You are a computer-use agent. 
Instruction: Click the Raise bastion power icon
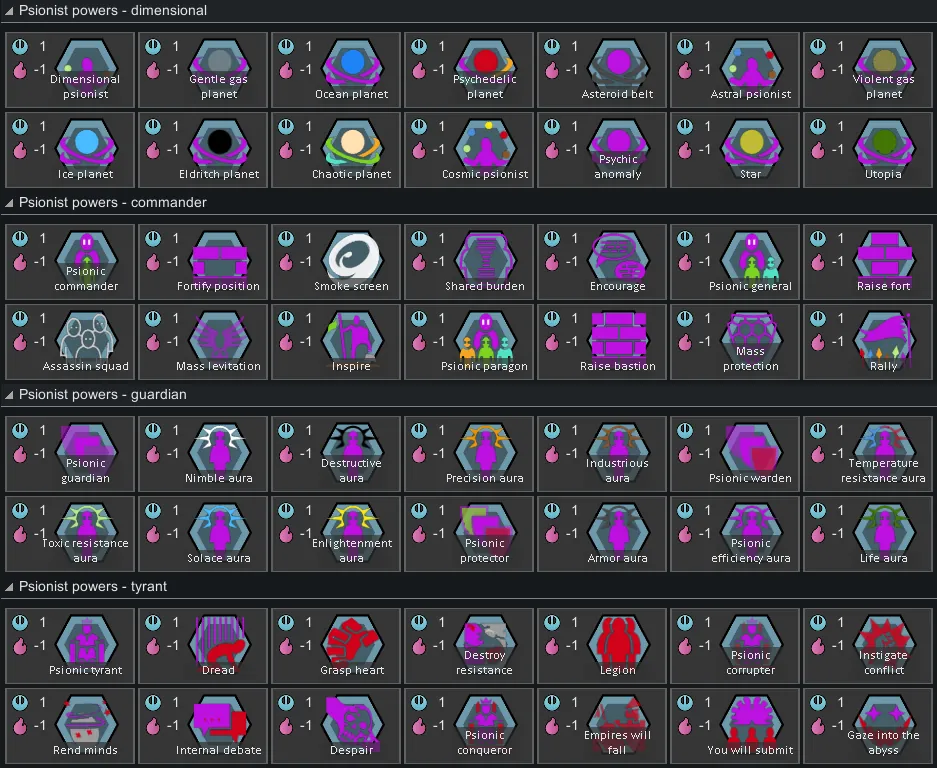pos(618,335)
